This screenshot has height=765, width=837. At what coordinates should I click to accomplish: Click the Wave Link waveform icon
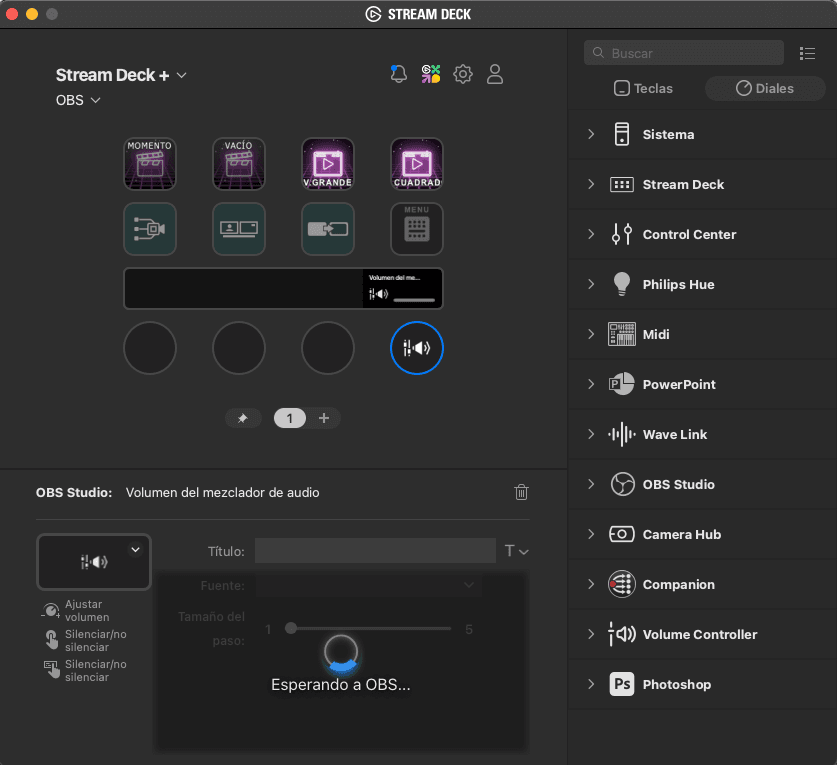pyautogui.click(x=622, y=435)
